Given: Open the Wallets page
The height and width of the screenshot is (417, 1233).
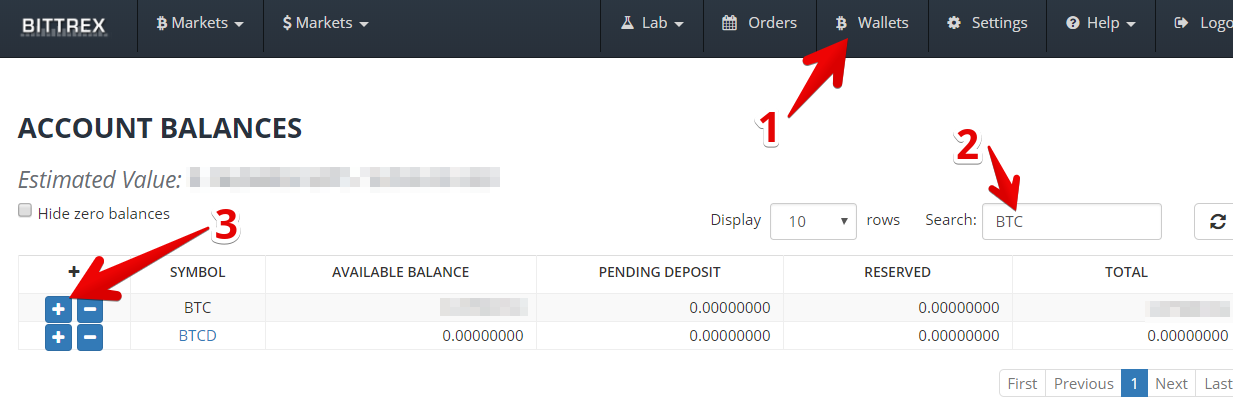Looking at the screenshot, I should click(872, 23).
